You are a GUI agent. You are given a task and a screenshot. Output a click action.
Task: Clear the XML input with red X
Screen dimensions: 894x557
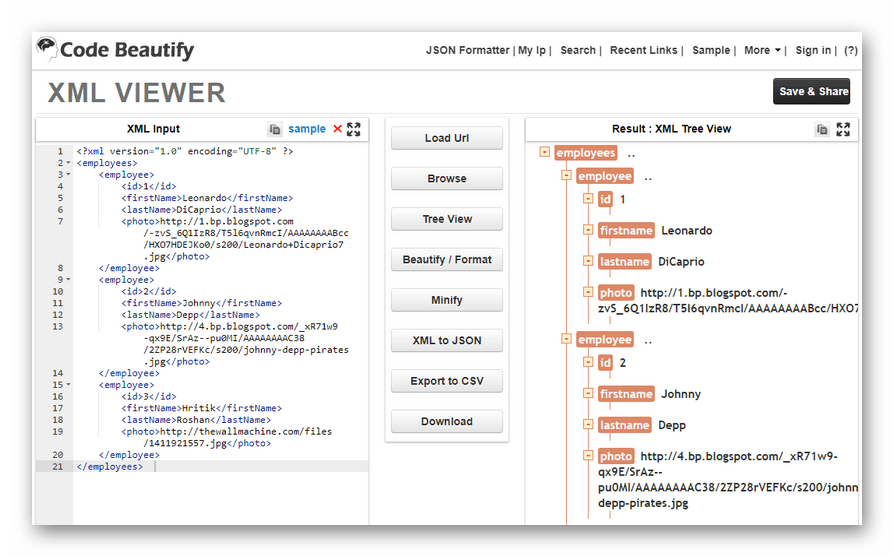[338, 129]
